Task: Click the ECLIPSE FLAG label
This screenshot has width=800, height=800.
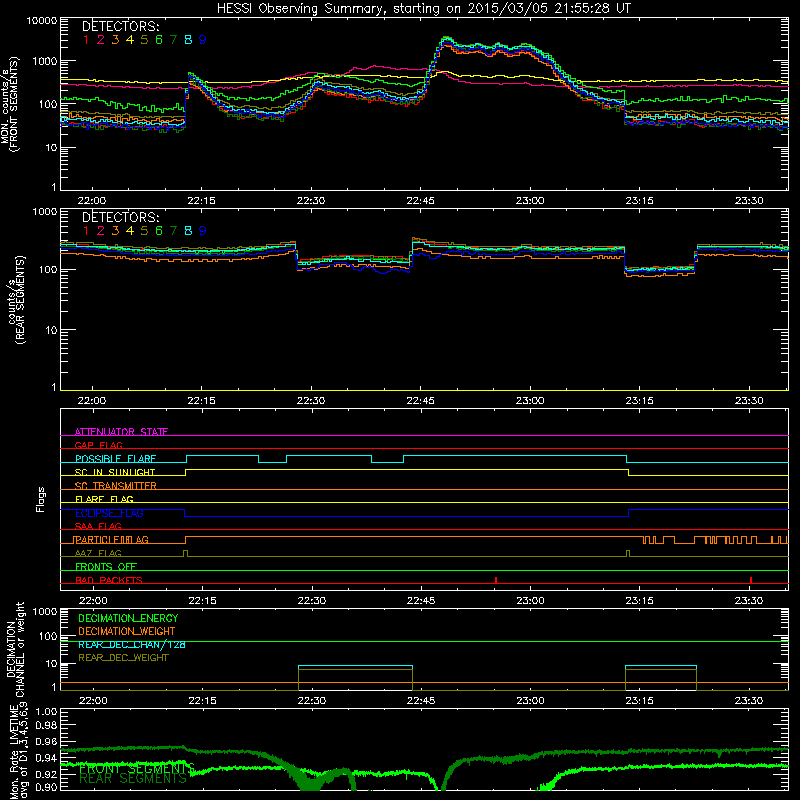Action: pyautogui.click(x=109, y=513)
